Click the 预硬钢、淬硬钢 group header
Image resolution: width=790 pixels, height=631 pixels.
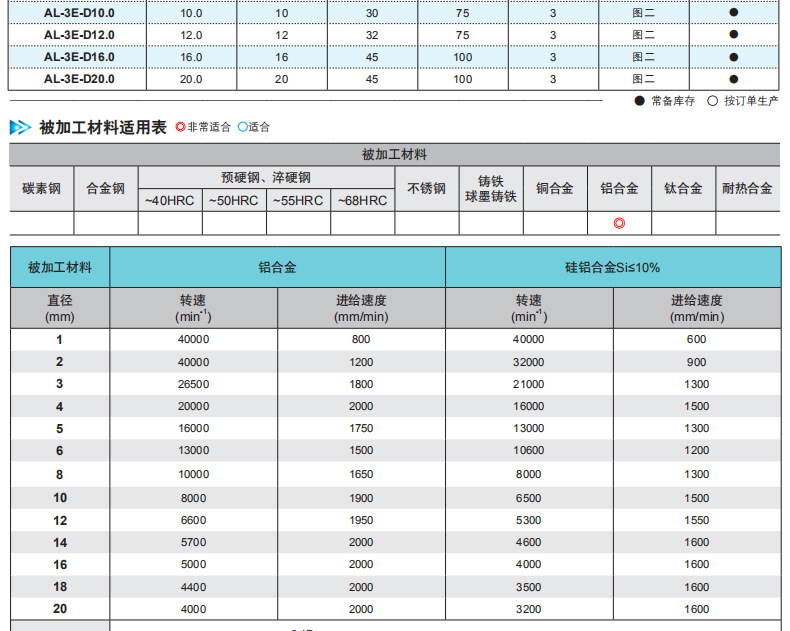click(266, 177)
